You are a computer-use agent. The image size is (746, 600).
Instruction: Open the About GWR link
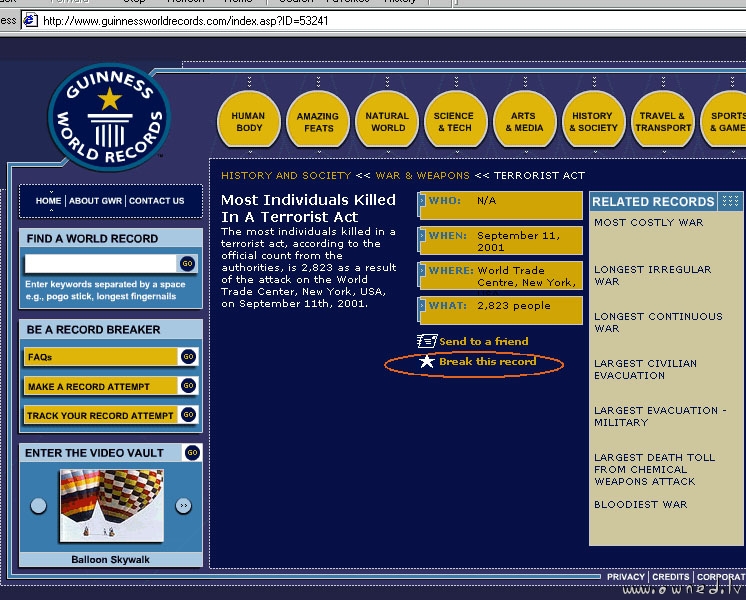pos(95,200)
